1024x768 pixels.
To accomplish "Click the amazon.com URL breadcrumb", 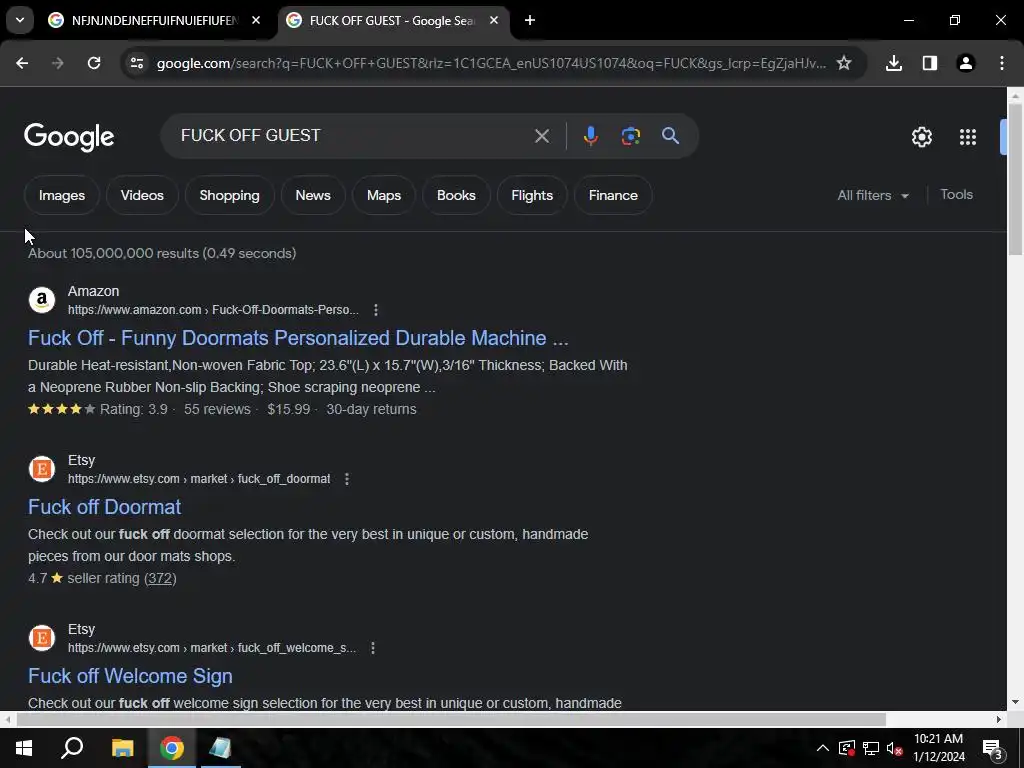I will [213, 310].
